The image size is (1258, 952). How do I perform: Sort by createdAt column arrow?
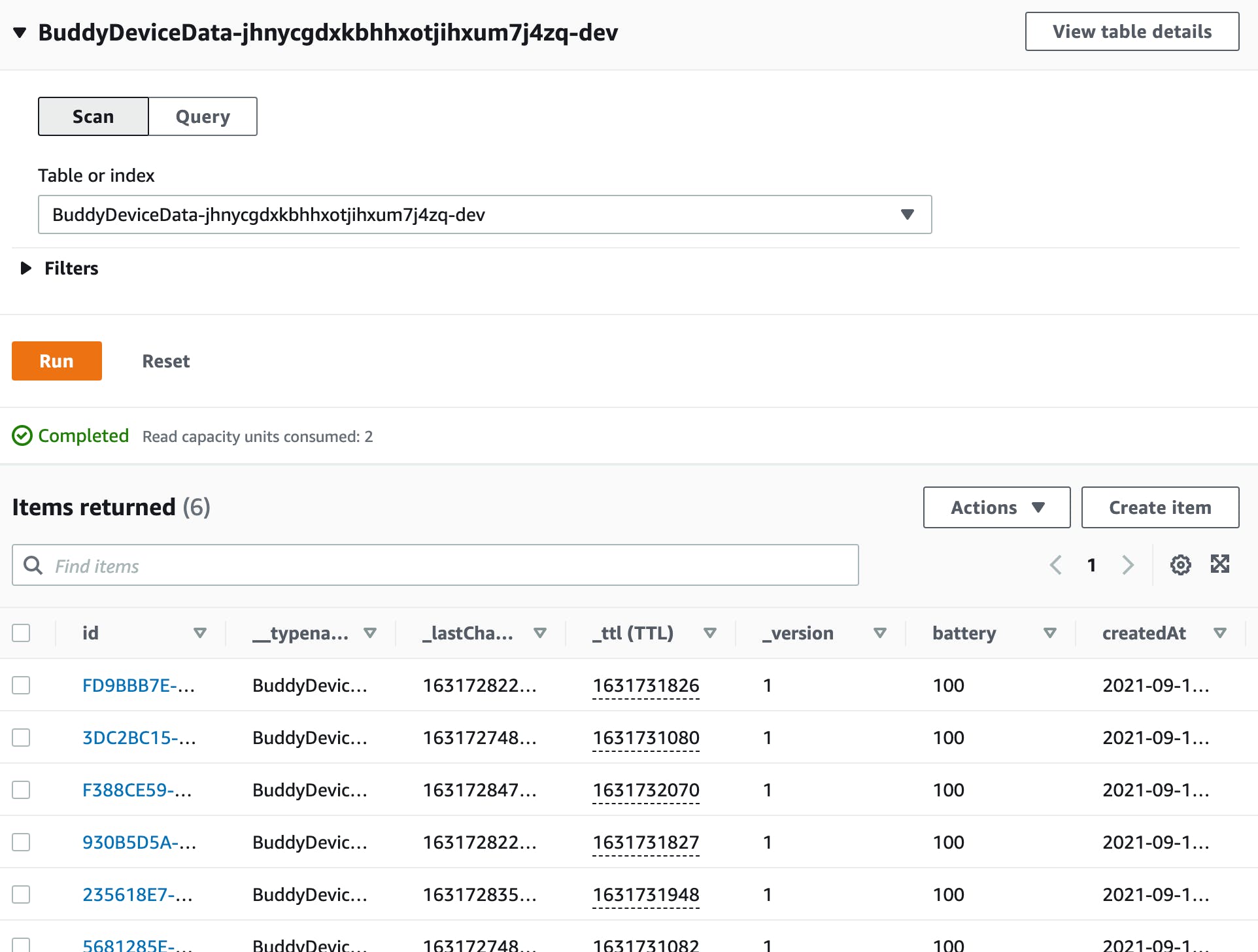point(1220,633)
